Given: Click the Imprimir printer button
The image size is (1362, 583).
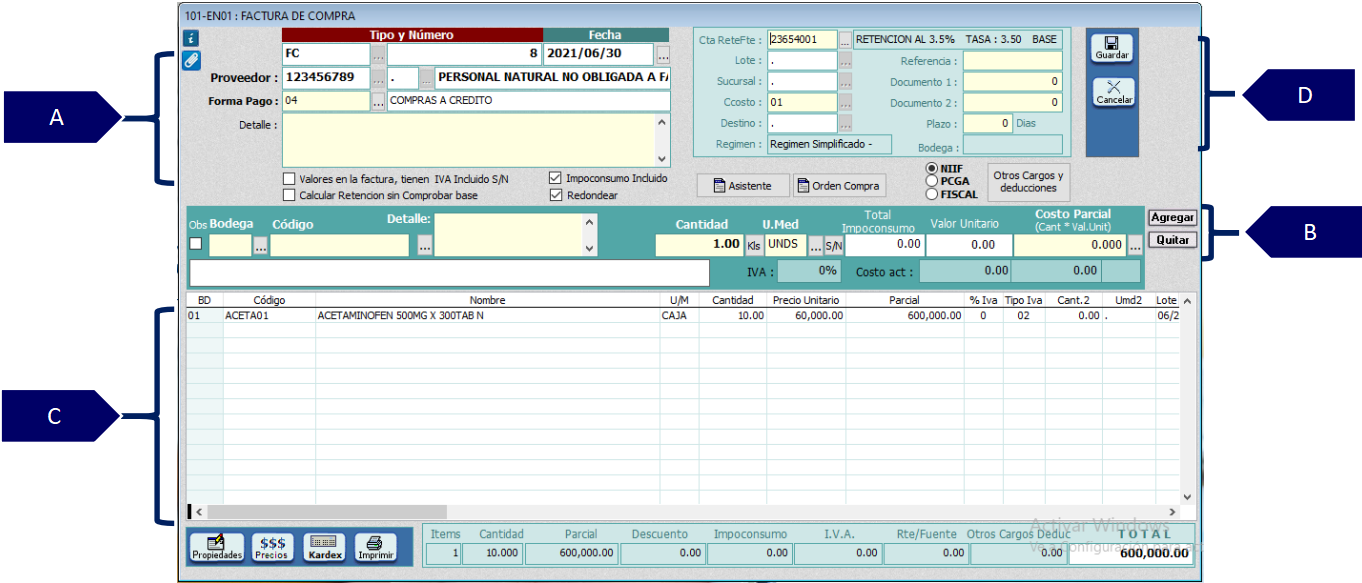Looking at the screenshot, I should [376, 548].
